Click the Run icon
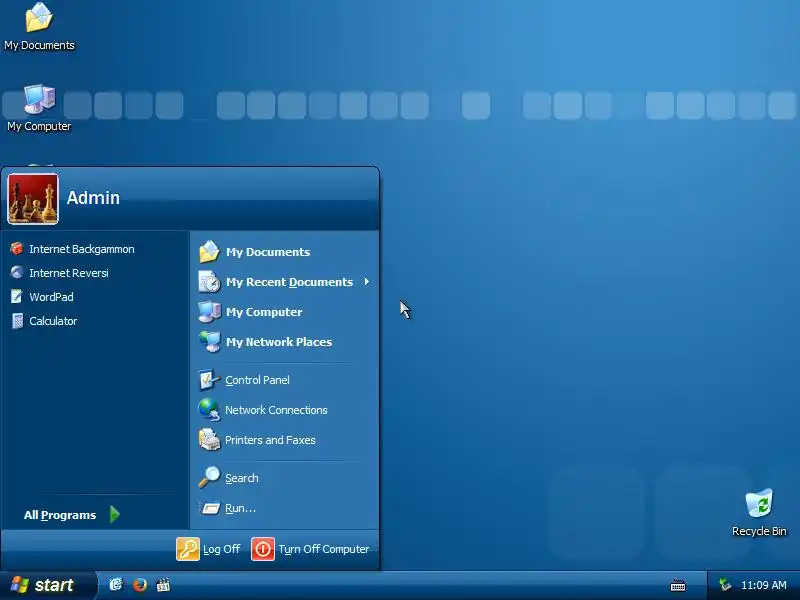This screenshot has width=800, height=600. pyautogui.click(x=209, y=508)
